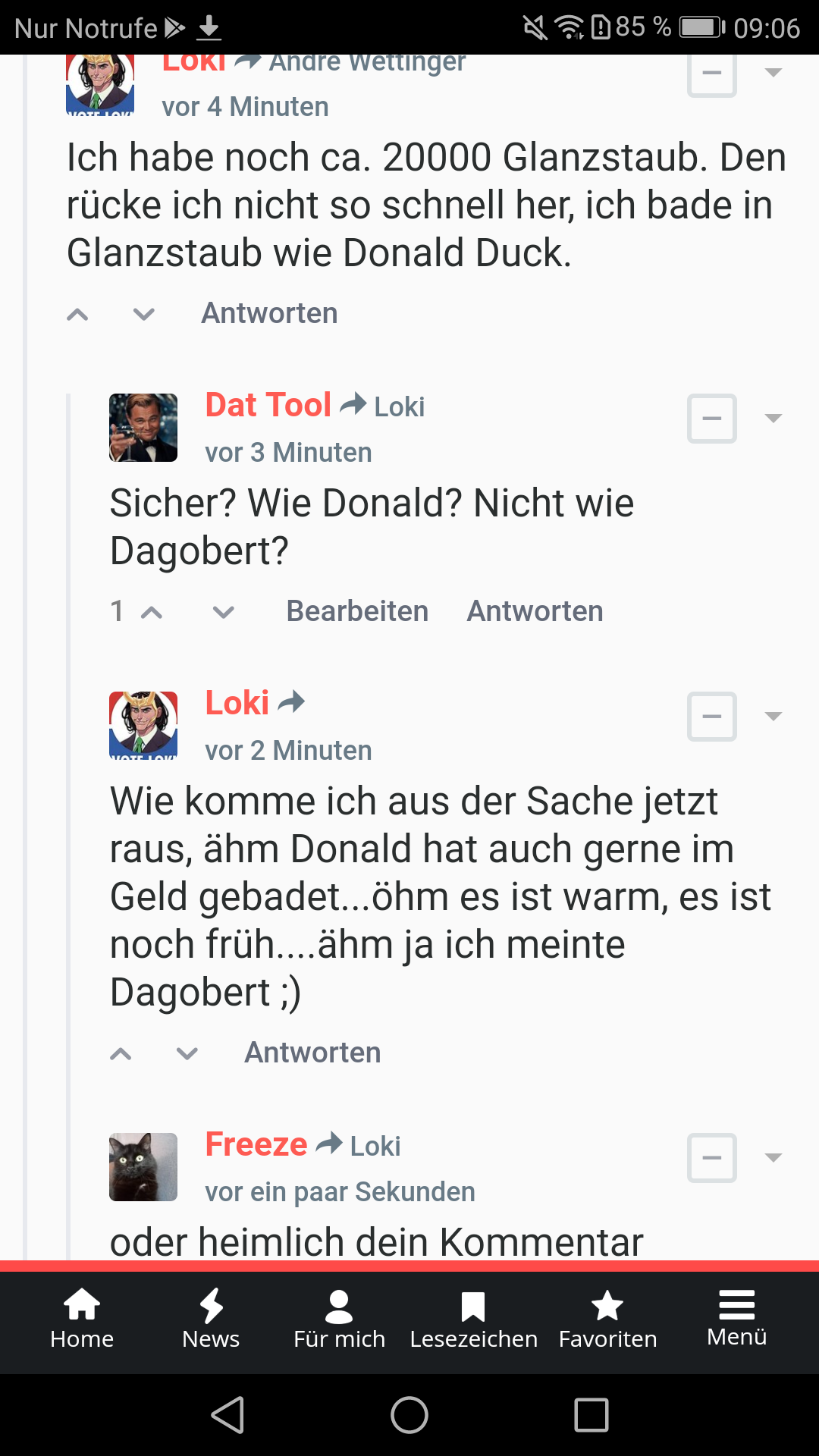This screenshot has width=819, height=1456.
Task: Open Freeze's black cat avatar
Action: tap(143, 1167)
